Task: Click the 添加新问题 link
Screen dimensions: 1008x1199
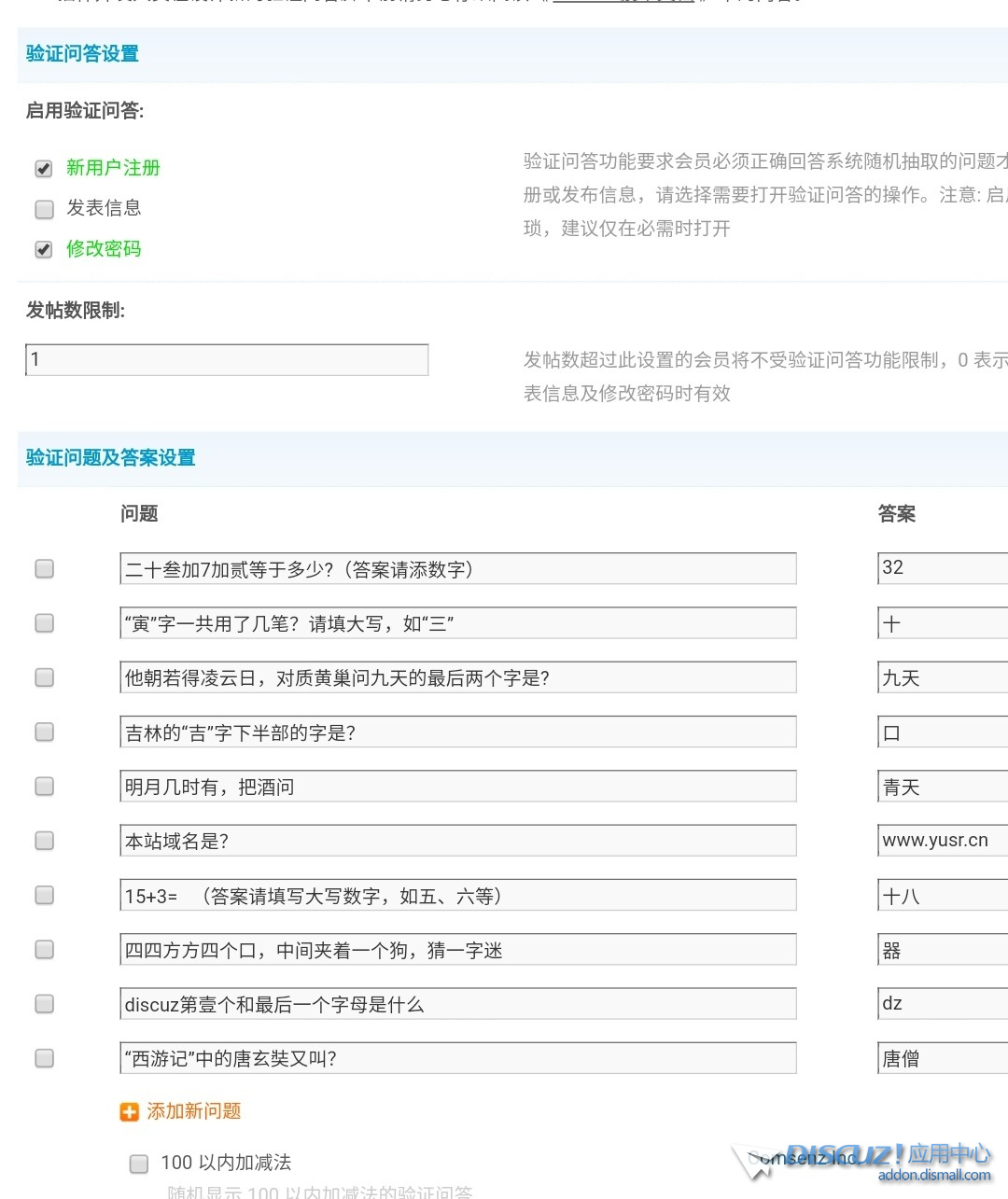Action: pyautogui.click(x=193, y=1111)
